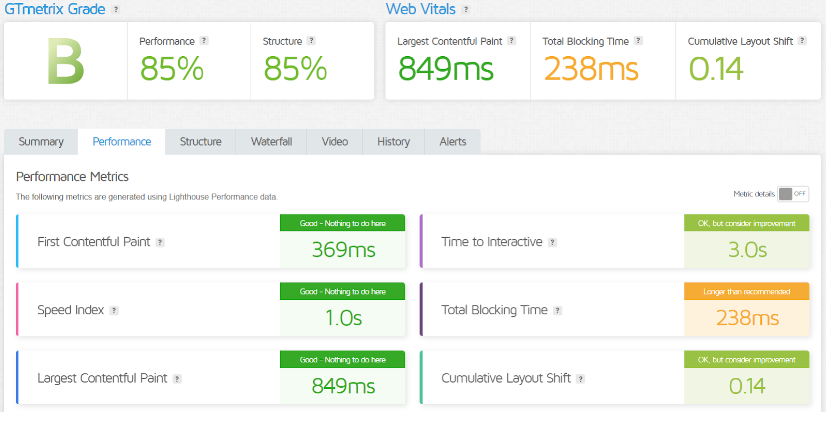Click the Performance Metrics heading
This screenshot has width=831, height=428.
tap(73, 176)
